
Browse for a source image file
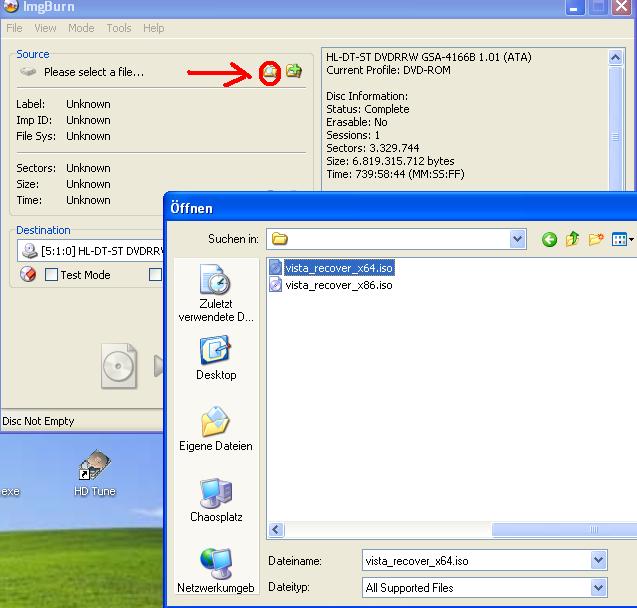270,72
